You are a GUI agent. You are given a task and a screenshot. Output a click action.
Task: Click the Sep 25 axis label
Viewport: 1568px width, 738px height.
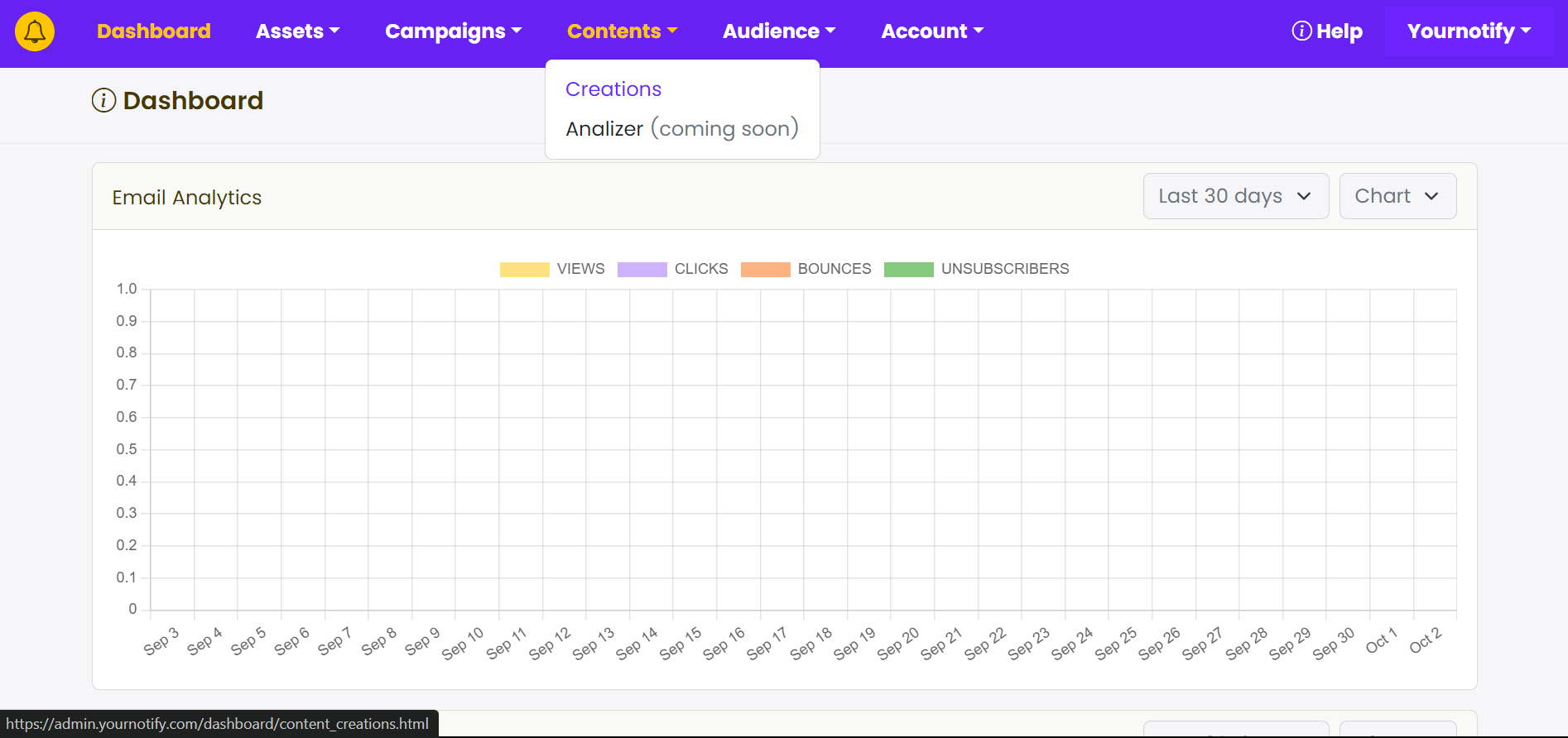click(x=1115, y=644)
